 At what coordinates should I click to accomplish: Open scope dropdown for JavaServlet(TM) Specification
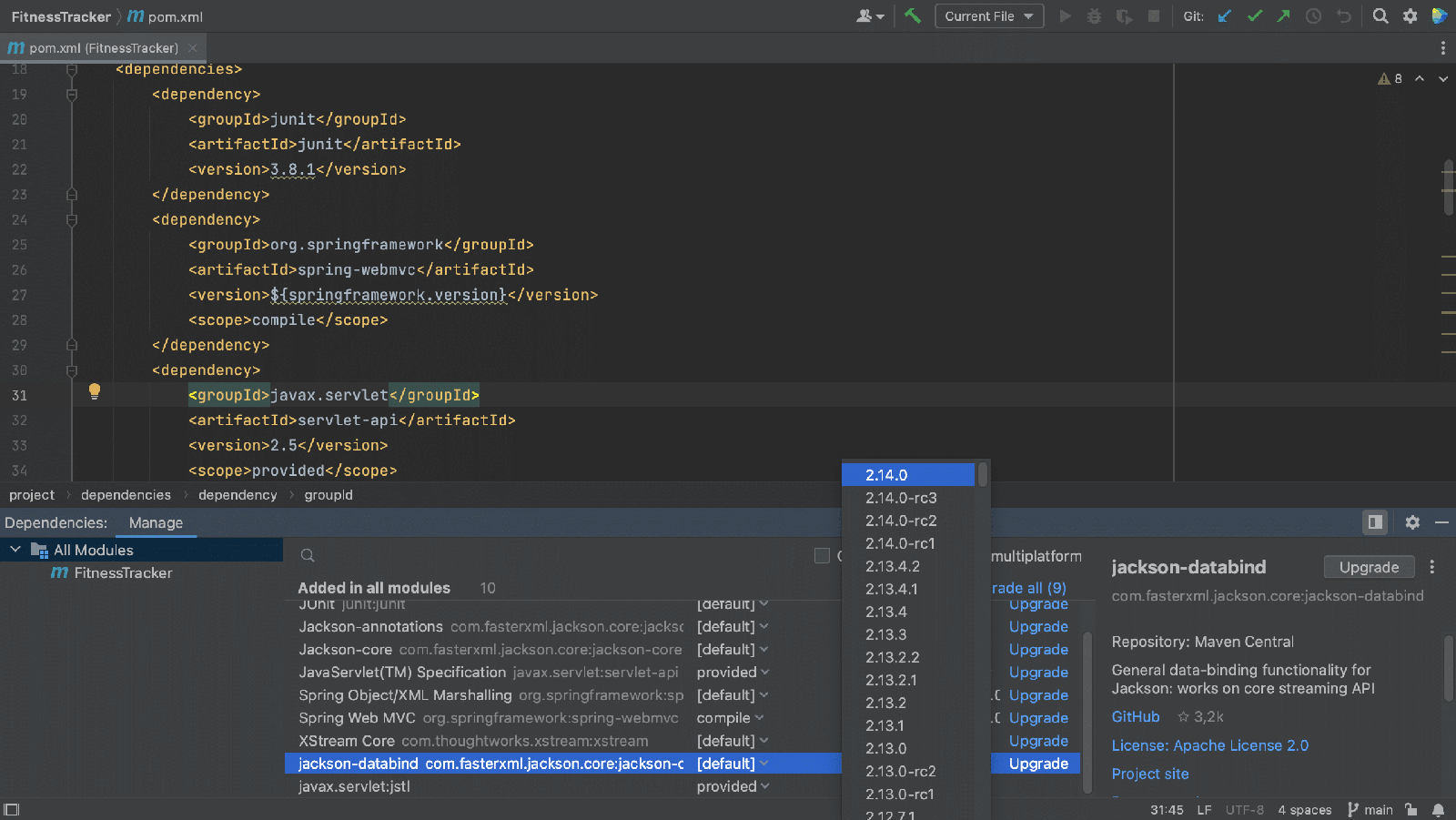(x=733, y=673)
